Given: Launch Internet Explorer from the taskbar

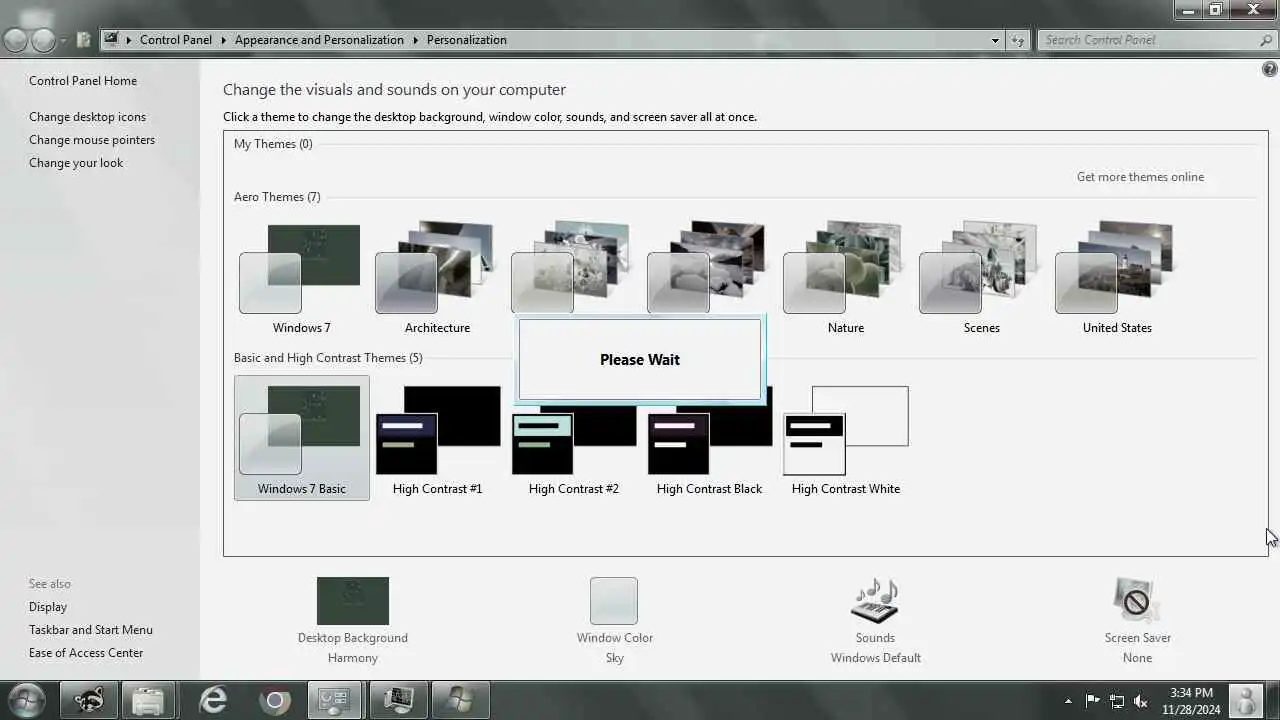Looking at the screenshot, I should [x=213, y=700].
